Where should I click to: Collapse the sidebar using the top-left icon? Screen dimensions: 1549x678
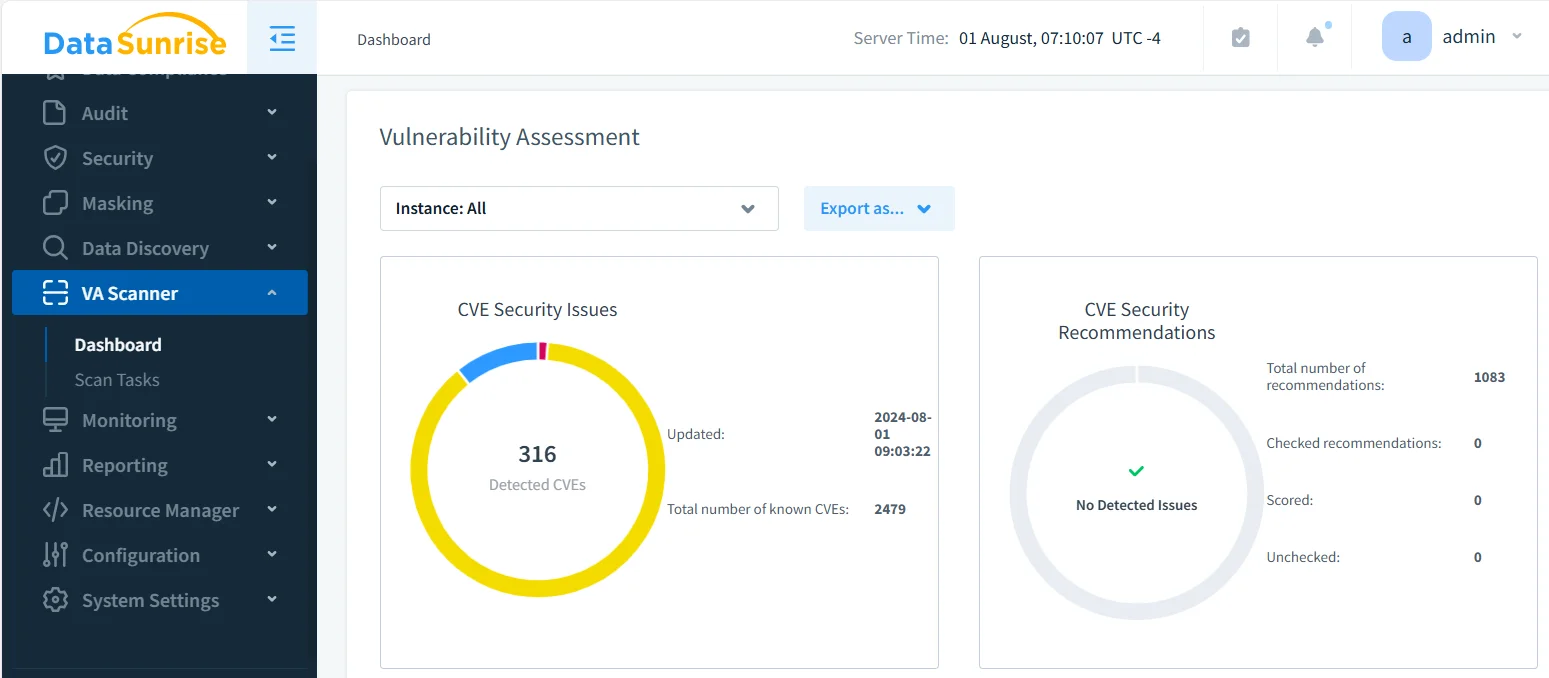pyautogui.click(x=282, y=38)
